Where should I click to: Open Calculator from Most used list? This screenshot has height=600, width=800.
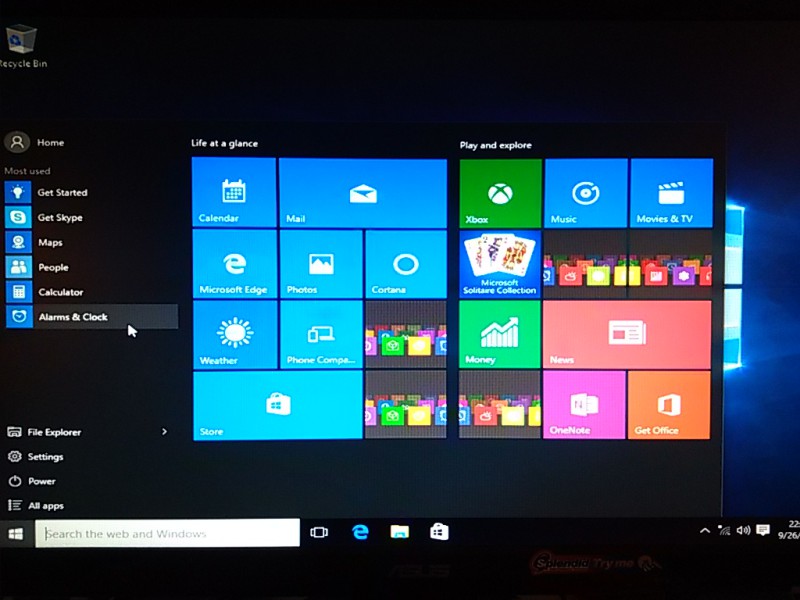(x=91, y=292)
